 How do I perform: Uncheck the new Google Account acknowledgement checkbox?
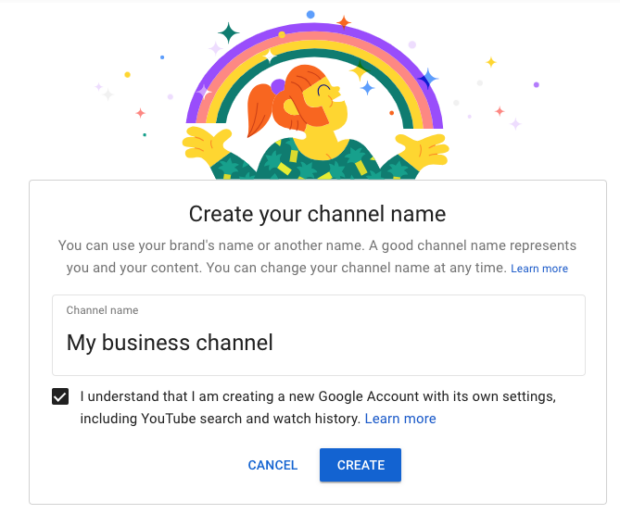(60, 396)
